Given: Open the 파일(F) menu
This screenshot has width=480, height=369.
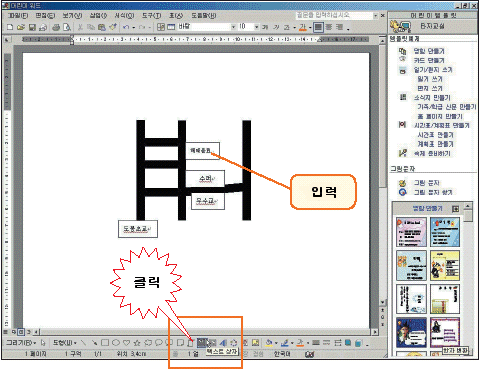Looking at the screenshot, I should coord(18,16).
